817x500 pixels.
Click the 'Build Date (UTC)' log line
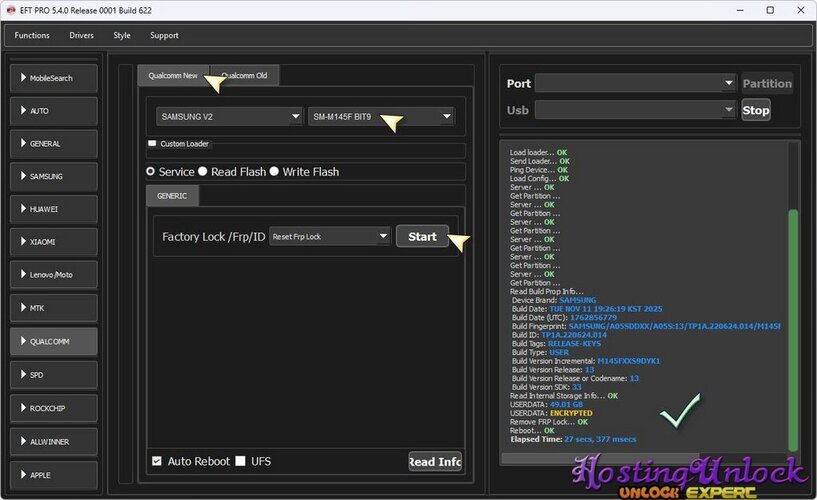point(564,317)
